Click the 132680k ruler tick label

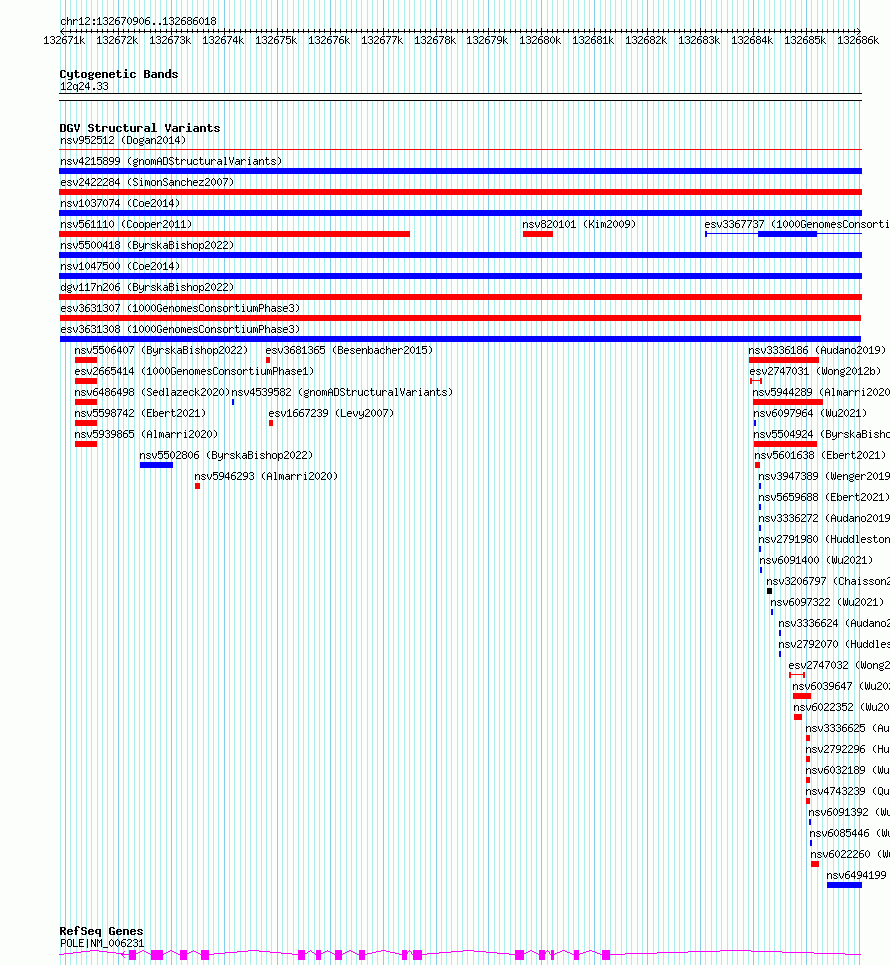tap(540, 40)
